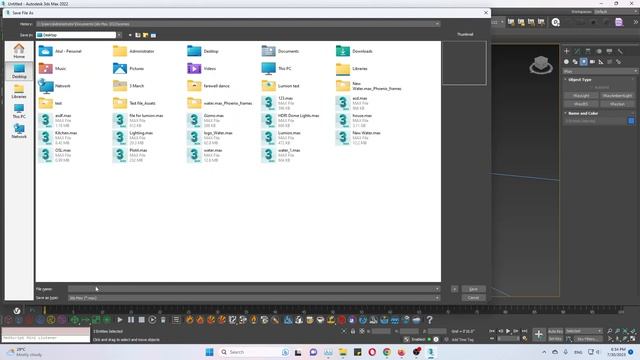Select the Lumion.max file
Screen dimensions: 640x360
[281, 138]
